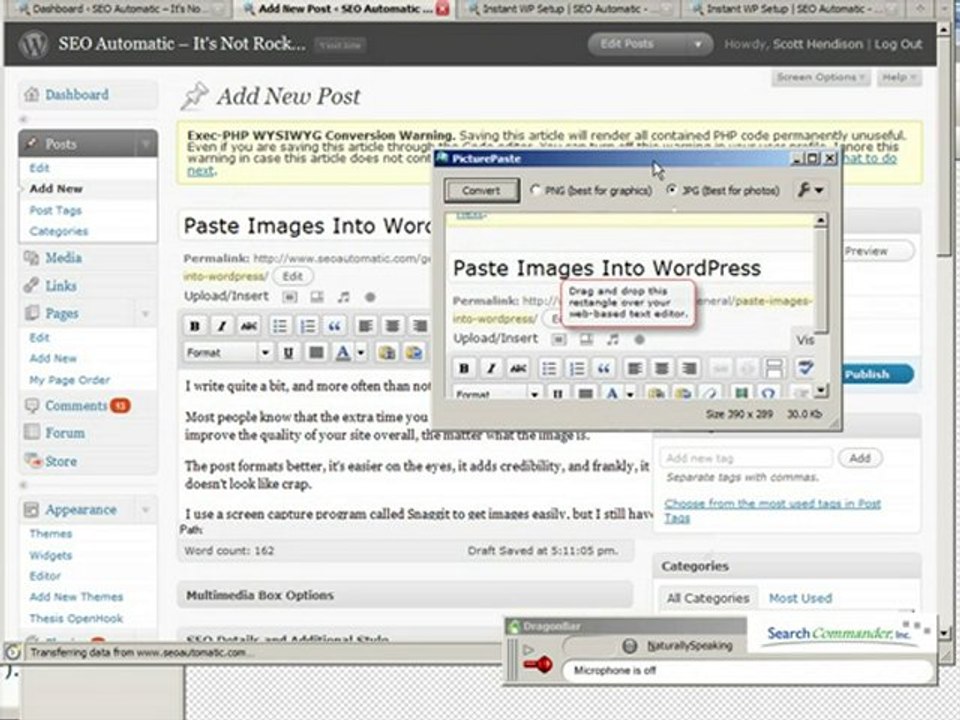Insert bulleted list in main editor toolbar

[x=279, y=326]
